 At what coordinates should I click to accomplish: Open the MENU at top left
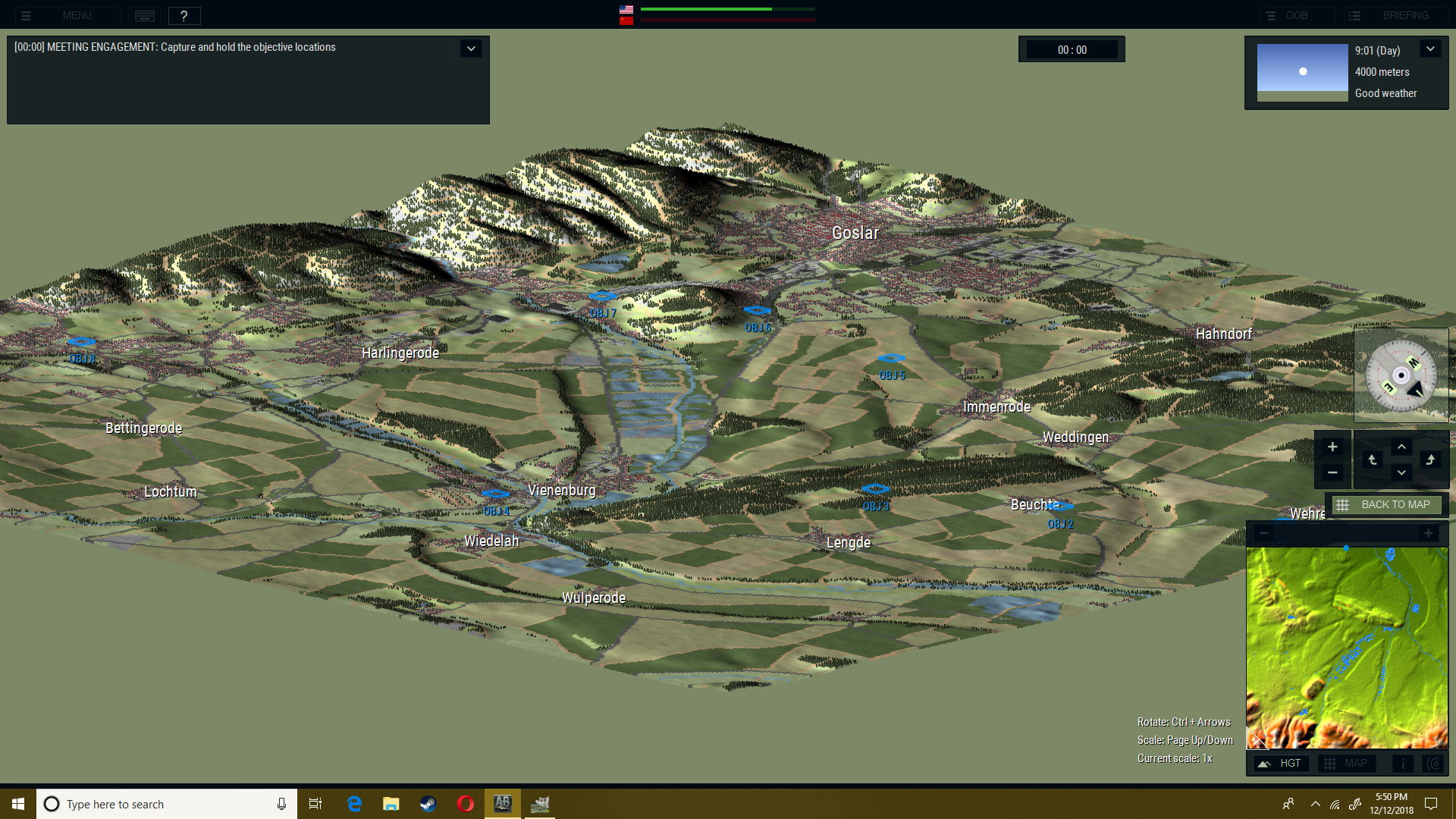67,15
